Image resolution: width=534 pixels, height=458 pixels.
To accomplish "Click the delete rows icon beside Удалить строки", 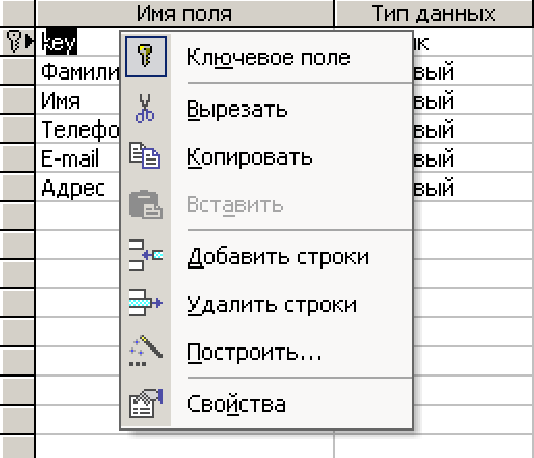I will 146,302.
